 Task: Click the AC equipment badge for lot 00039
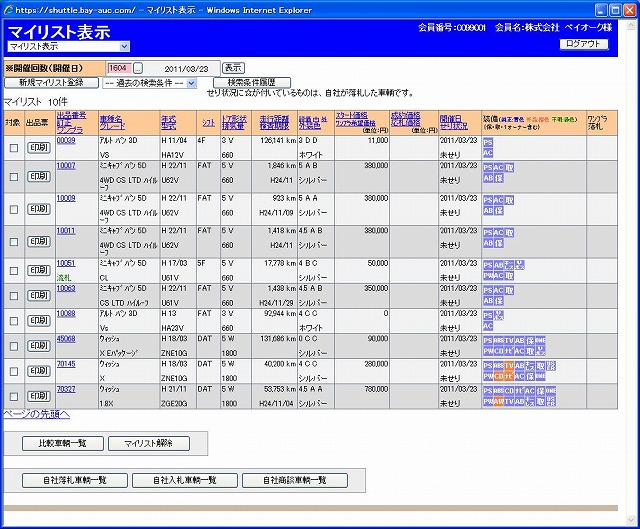point(488,153)
